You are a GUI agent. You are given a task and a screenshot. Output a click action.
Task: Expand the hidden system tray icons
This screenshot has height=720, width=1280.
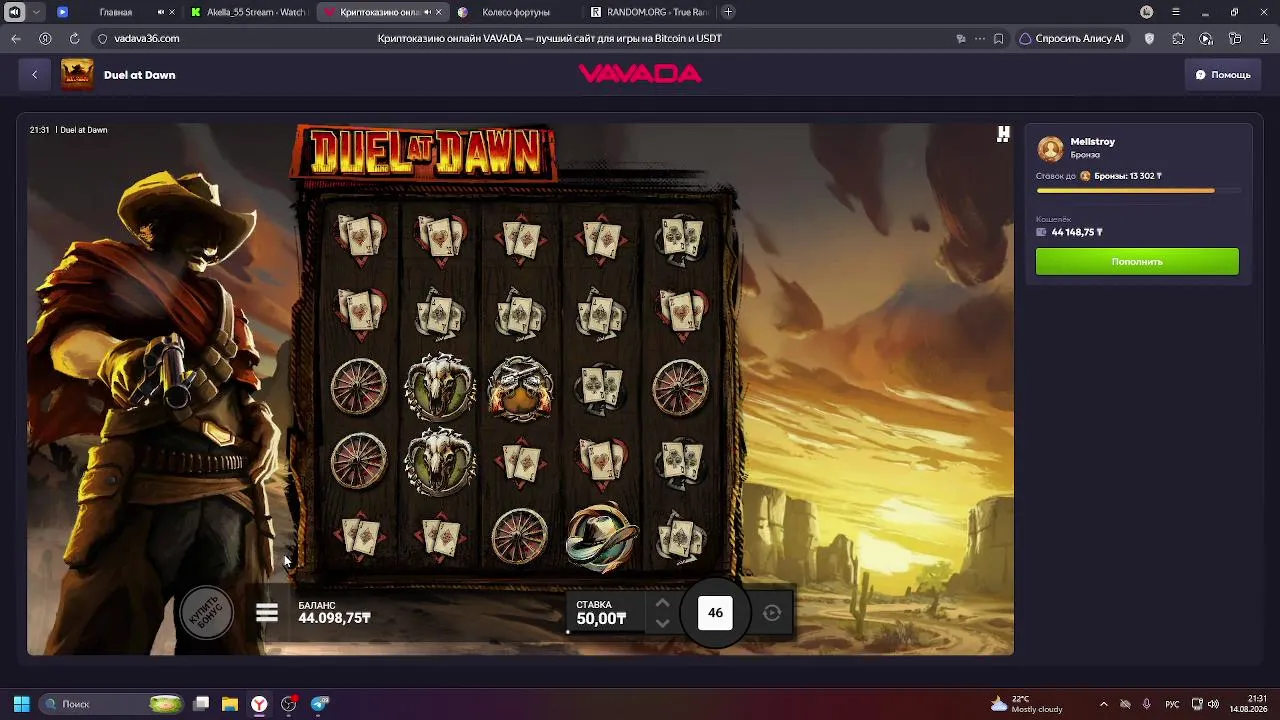1104,704
